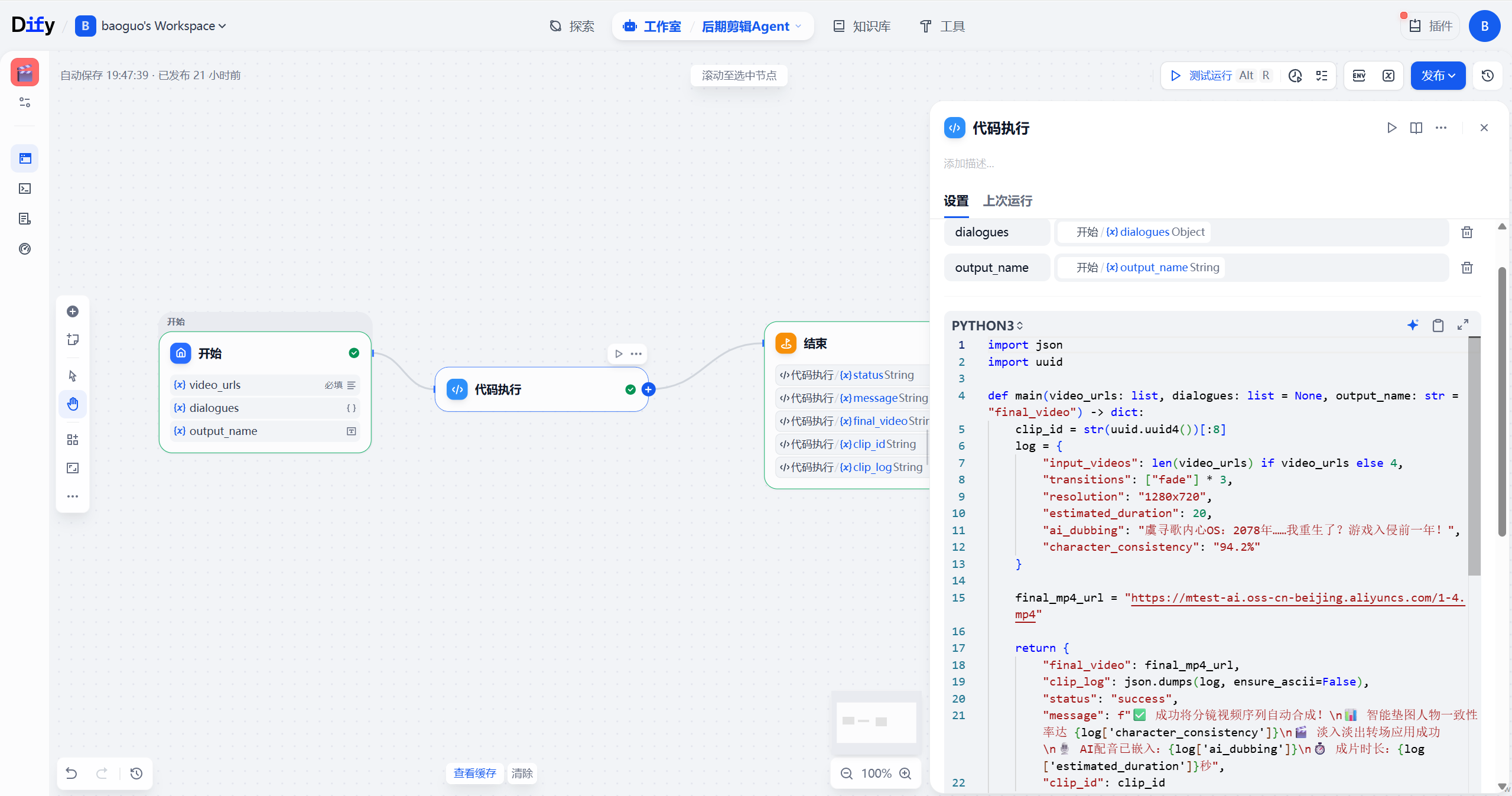The image size is (1512, 796).
Task: Open the 知识库 page
Action: tap(861, 26)
